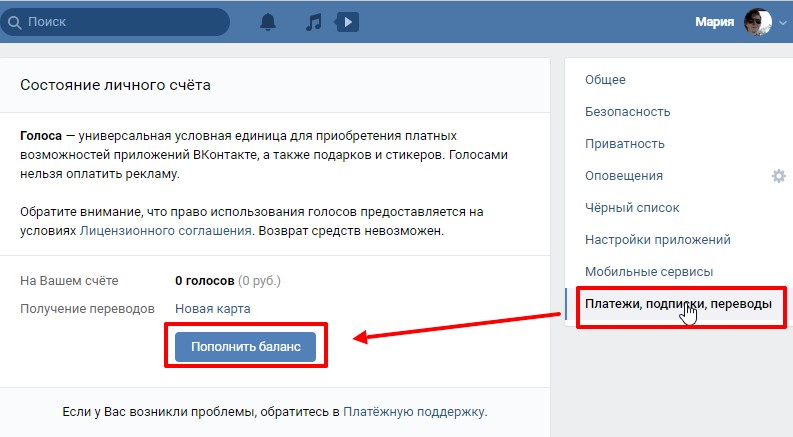793x437 pixels.
Task: Click the Мария username in the header
Action: (714, 22)
